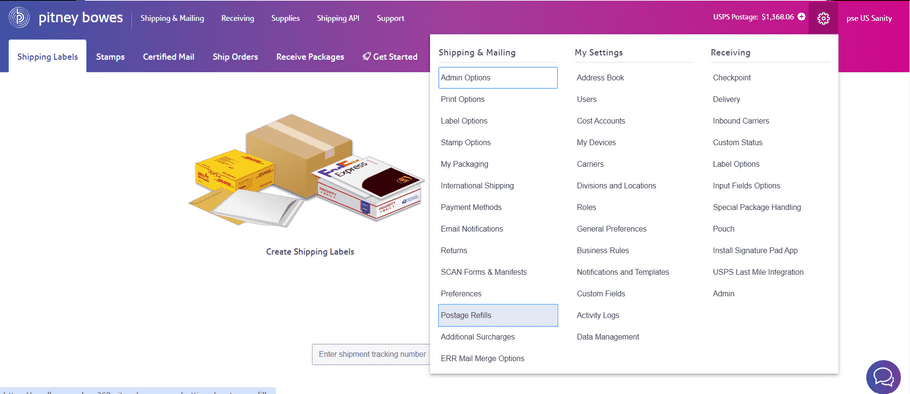Open Data Management
This screenshot has width=910, height=394.
(x=608, y=337)
